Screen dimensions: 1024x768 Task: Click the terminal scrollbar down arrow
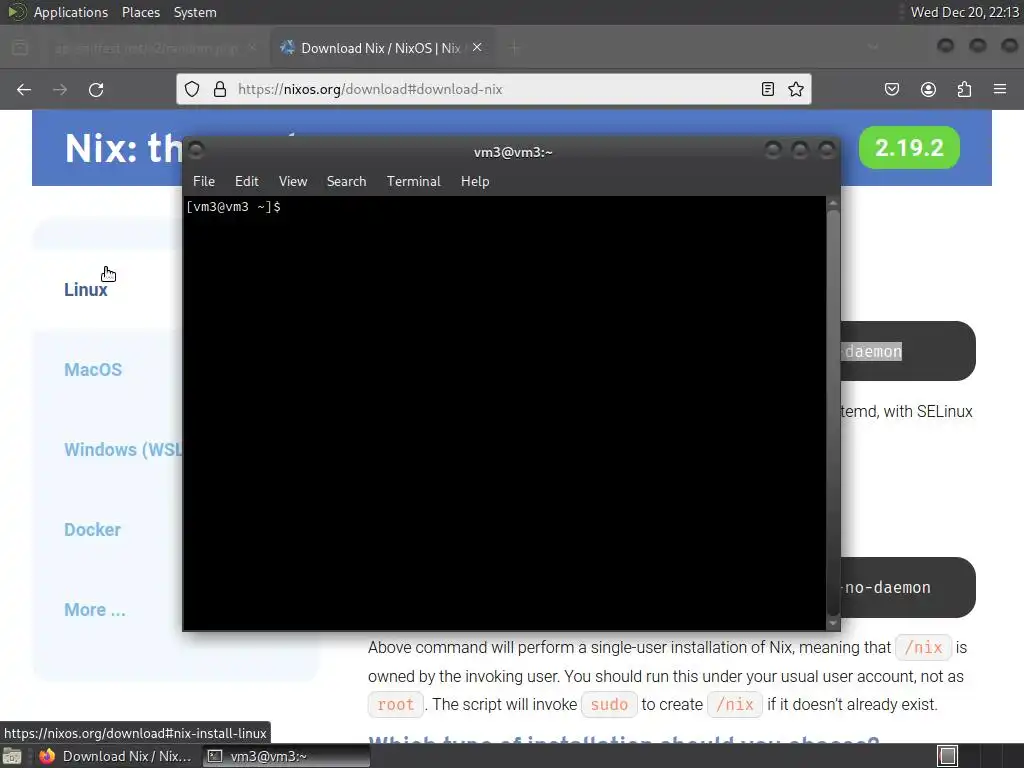[833, 623]
